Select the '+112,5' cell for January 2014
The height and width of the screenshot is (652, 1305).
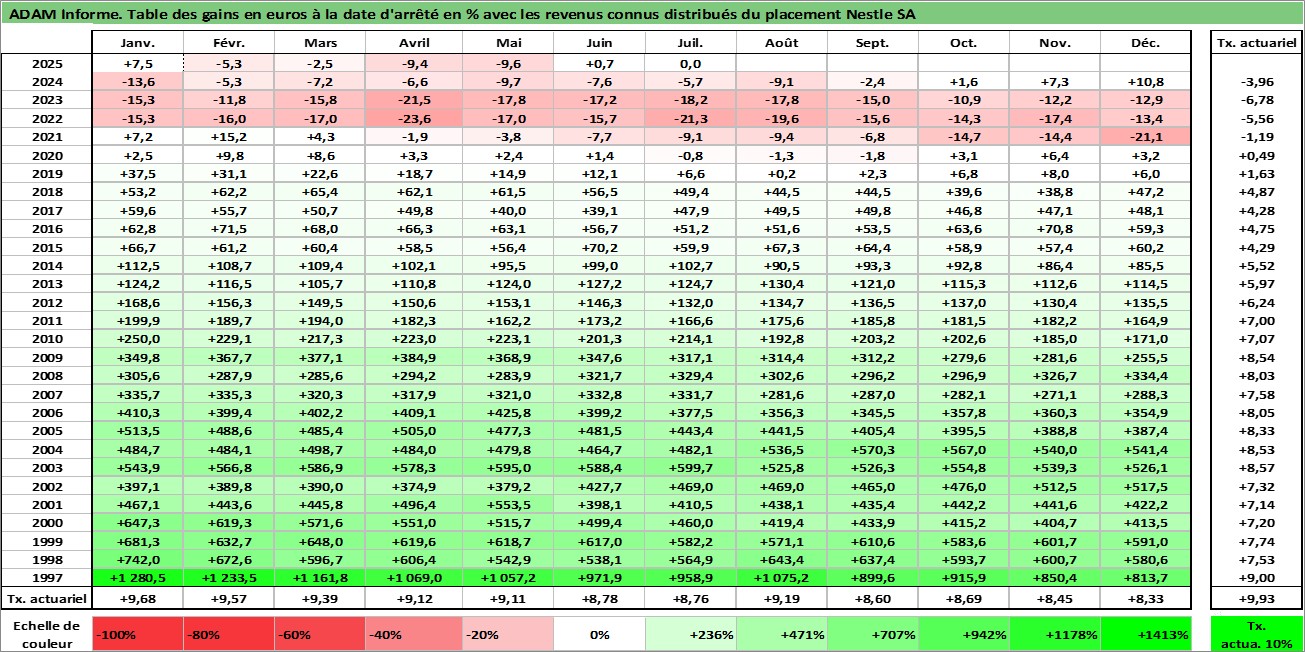point(137,265)
